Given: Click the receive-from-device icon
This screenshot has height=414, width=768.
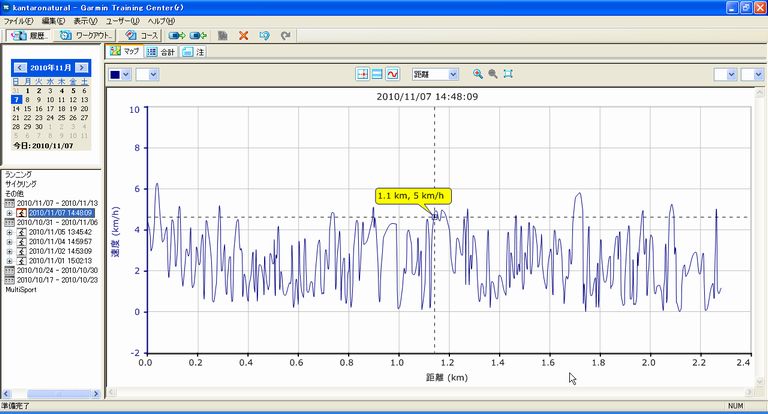Looking at the screenshot, I should 198,35.
